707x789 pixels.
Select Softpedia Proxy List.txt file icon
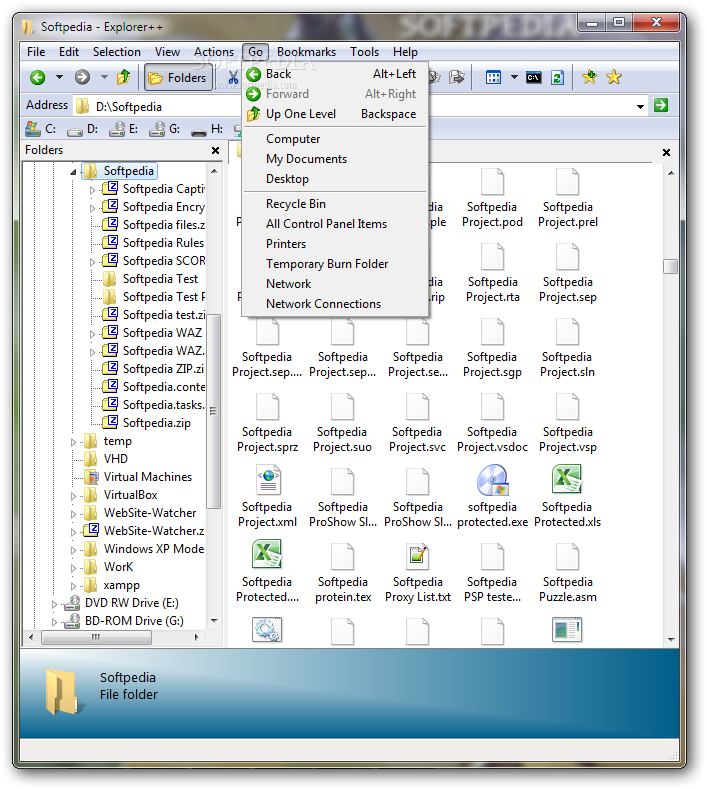(x=418, y=557)
